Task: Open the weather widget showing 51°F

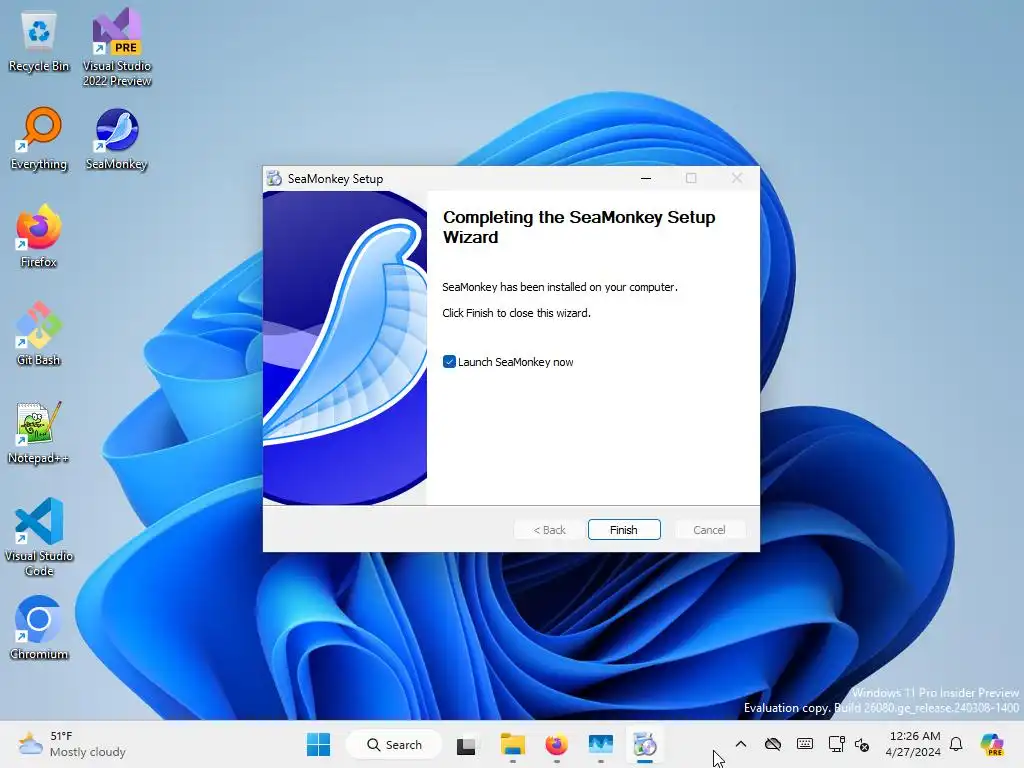Action: coord(72,744)
